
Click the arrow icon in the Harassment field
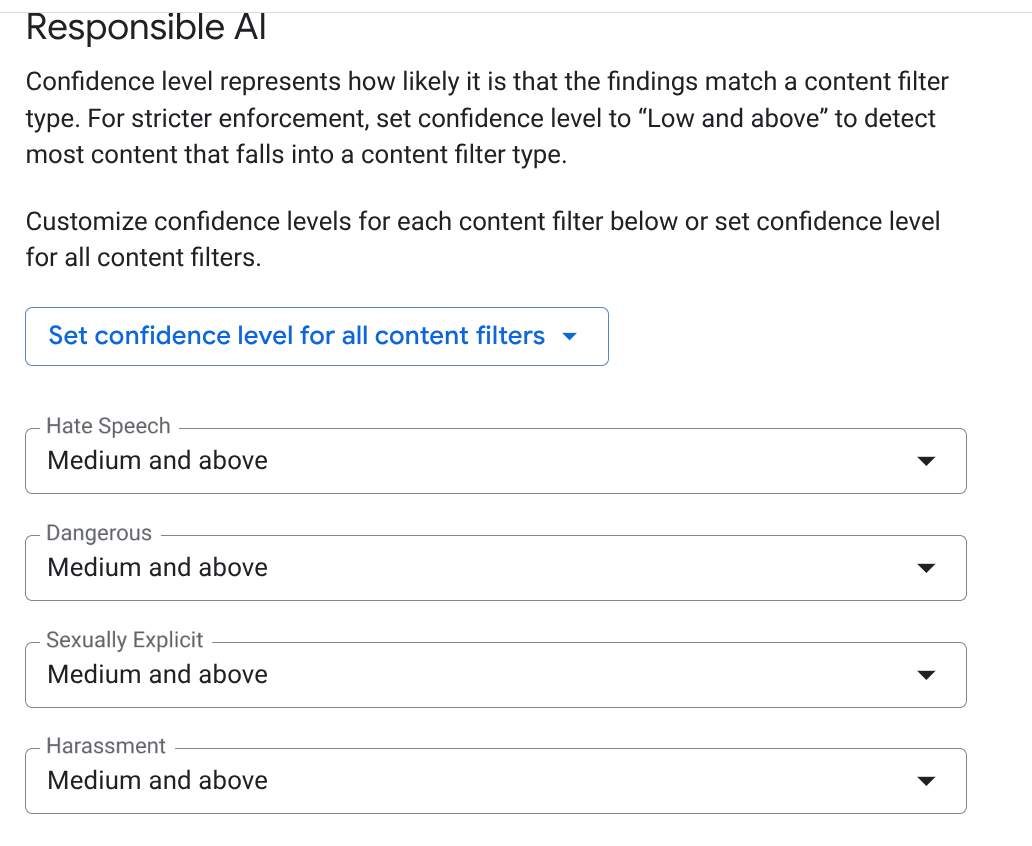926,781
